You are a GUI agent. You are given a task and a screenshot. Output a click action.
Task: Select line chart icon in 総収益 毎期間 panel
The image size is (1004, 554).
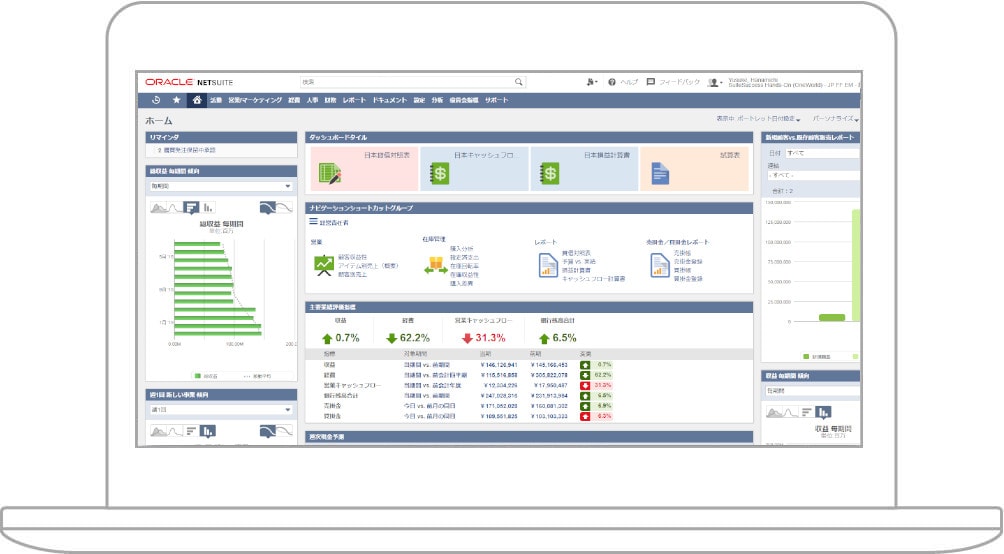[x=175, y=208]
